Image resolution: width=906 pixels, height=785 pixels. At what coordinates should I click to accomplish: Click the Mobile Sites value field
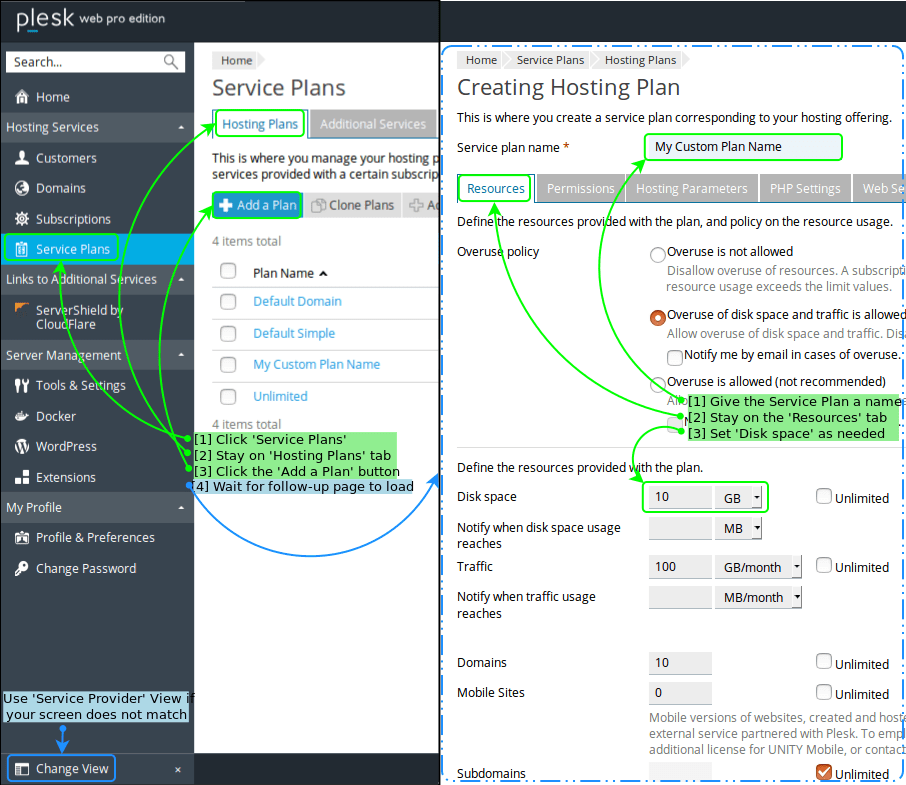point(680,693)
